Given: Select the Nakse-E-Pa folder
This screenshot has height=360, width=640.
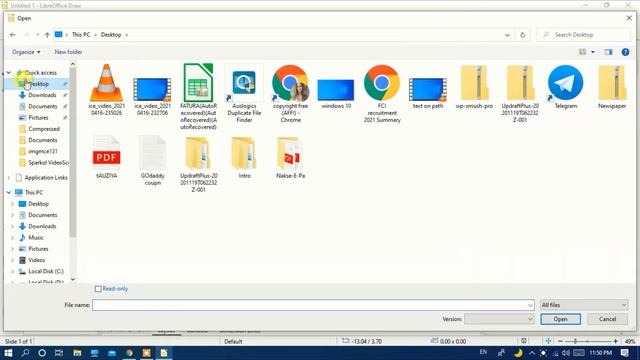Looking at the screenshot, I should coord(290,157).
